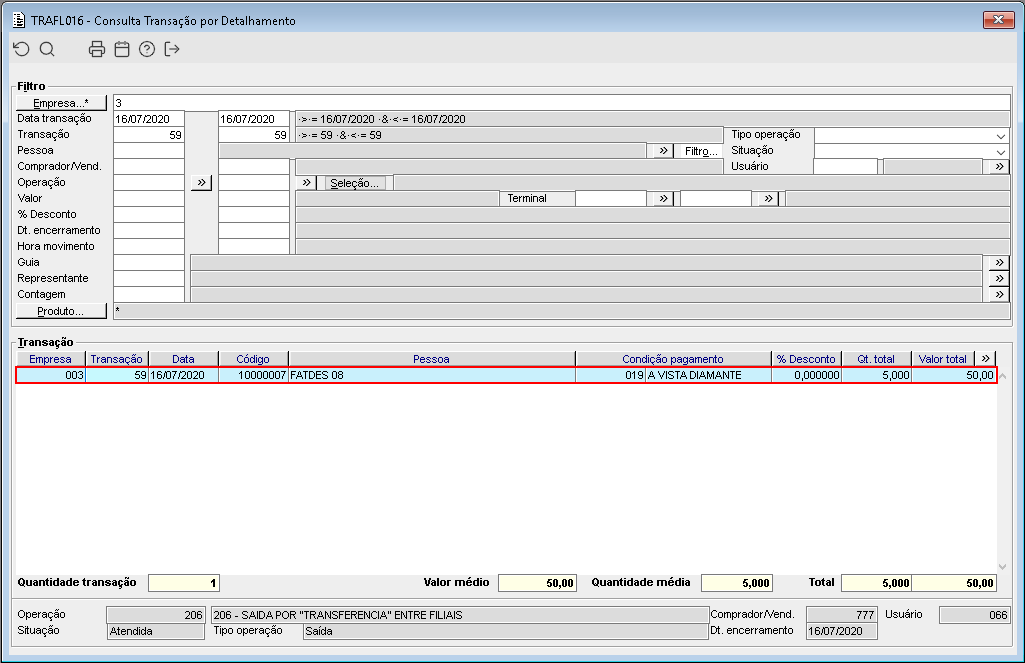The image size is (1025, 663).
Task: Click the first Comprador/Vend. input field
Action: click(149, 167)
